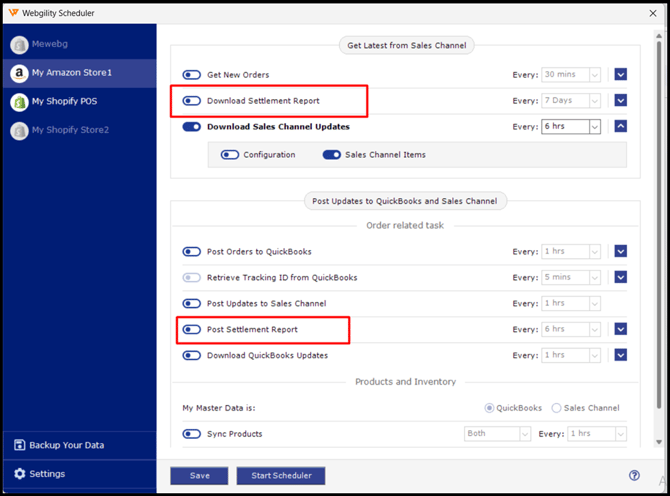The height and width of the screenshot is (496, 670).
Task: Click the Backup Your Data icon
Action: click(19, 445)
